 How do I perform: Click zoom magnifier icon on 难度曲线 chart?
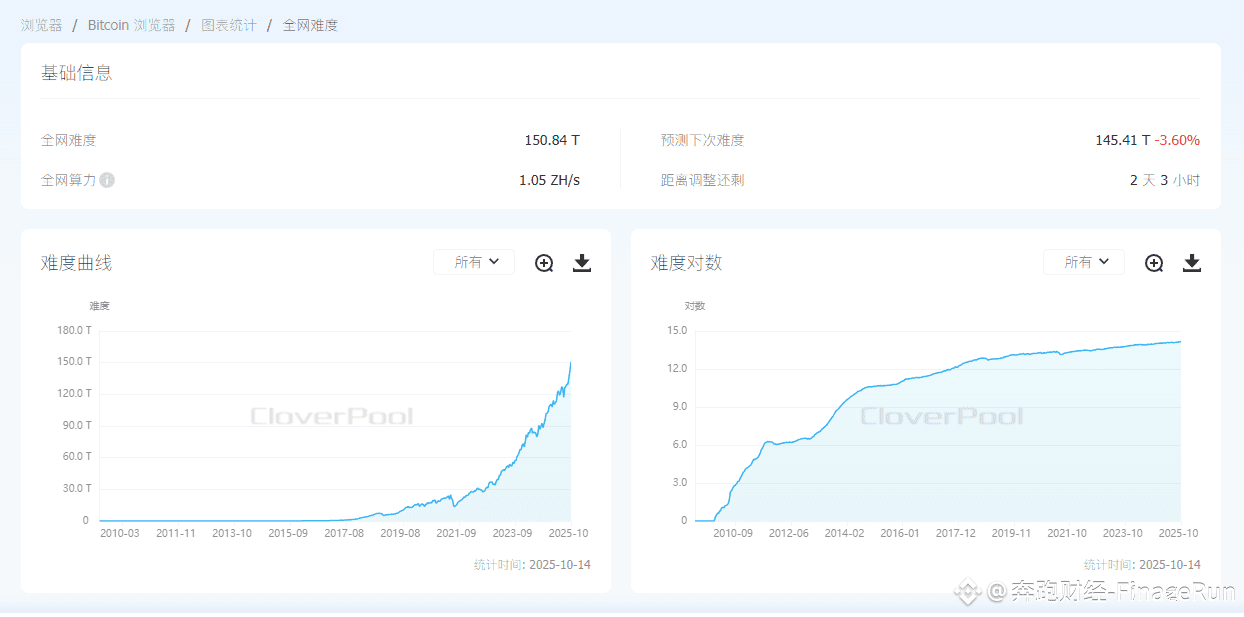[x=544, y=263]
